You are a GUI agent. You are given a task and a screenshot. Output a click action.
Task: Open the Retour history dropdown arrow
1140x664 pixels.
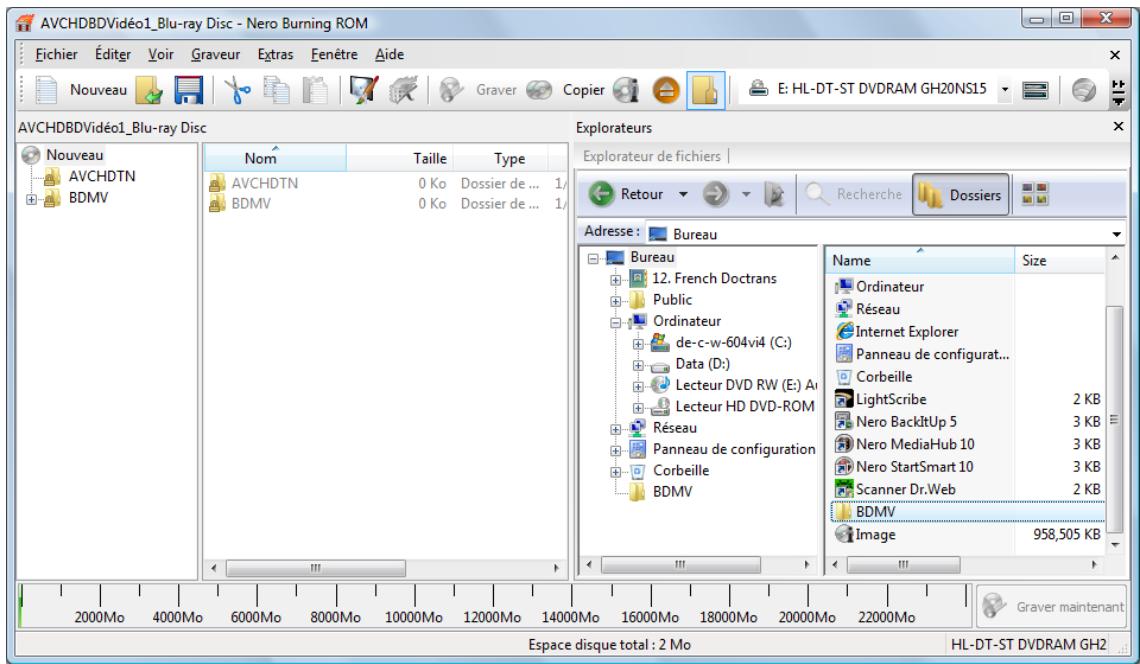coord(683,194)
